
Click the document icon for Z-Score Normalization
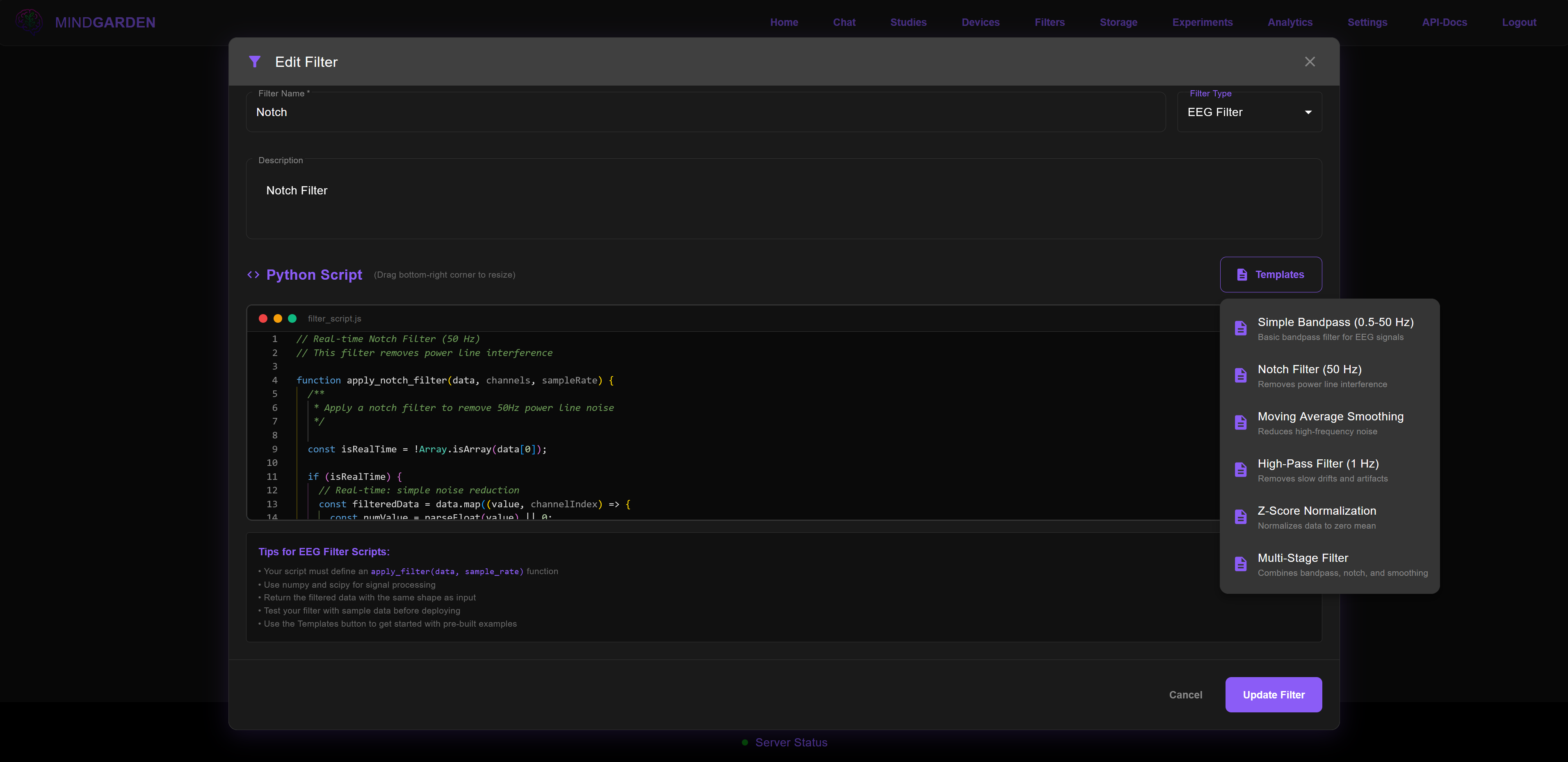pyautogui.click(x=1241, y=517)
